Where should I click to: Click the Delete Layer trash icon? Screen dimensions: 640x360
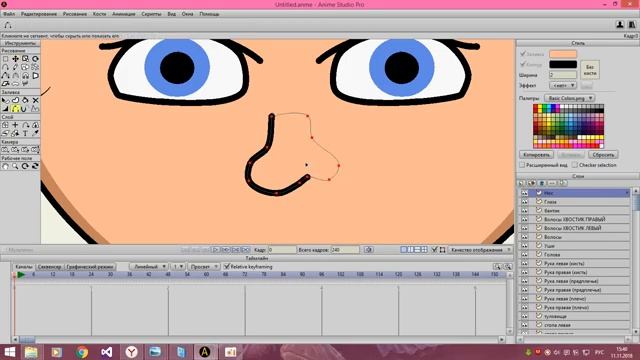pyautogui.click(x=542, y=183)
